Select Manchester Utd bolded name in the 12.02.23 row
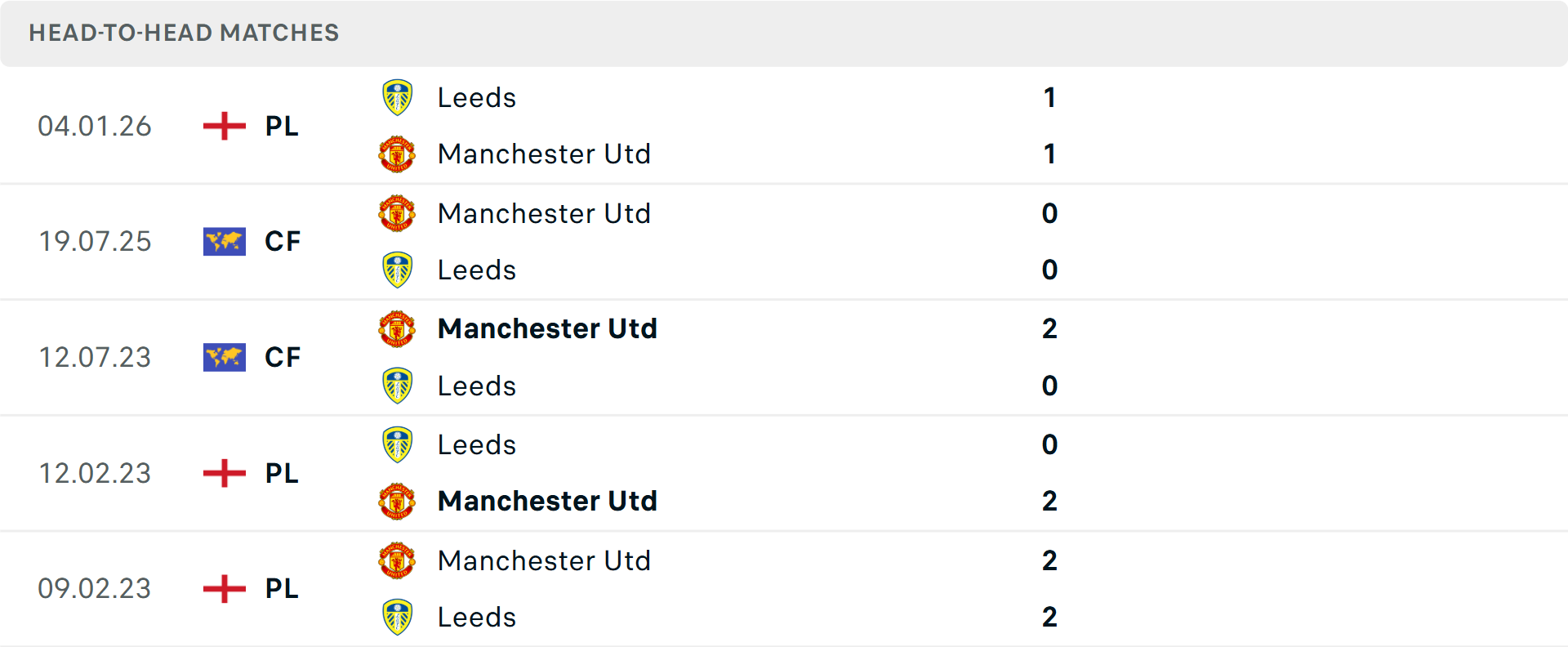Image resolution: width=1568 pixels, height=647 pixels. coord(548,501)
